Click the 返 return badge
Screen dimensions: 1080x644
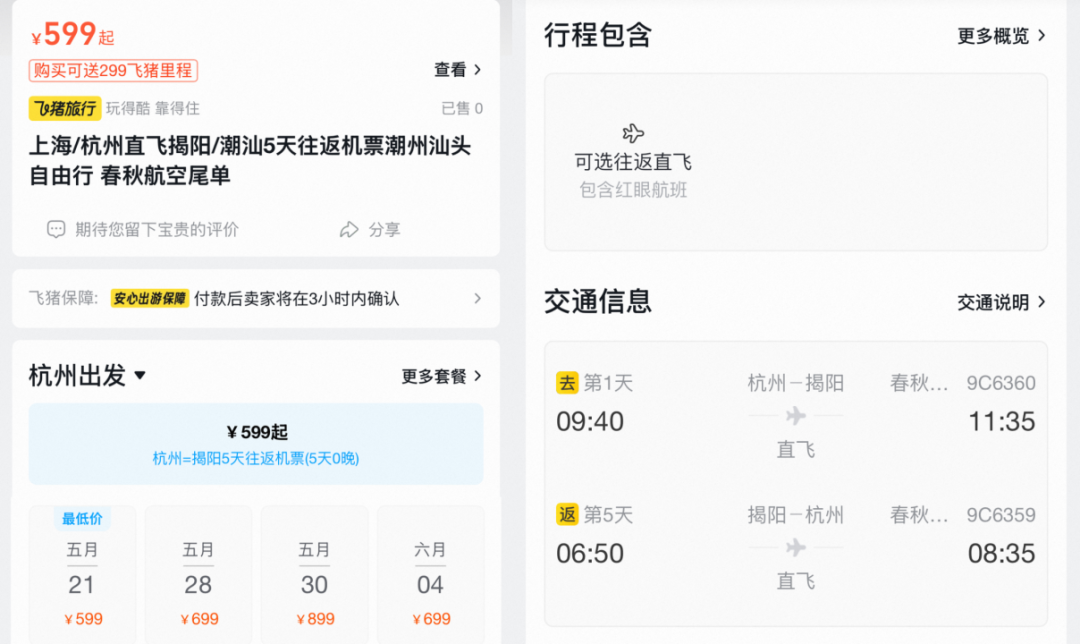567,515
